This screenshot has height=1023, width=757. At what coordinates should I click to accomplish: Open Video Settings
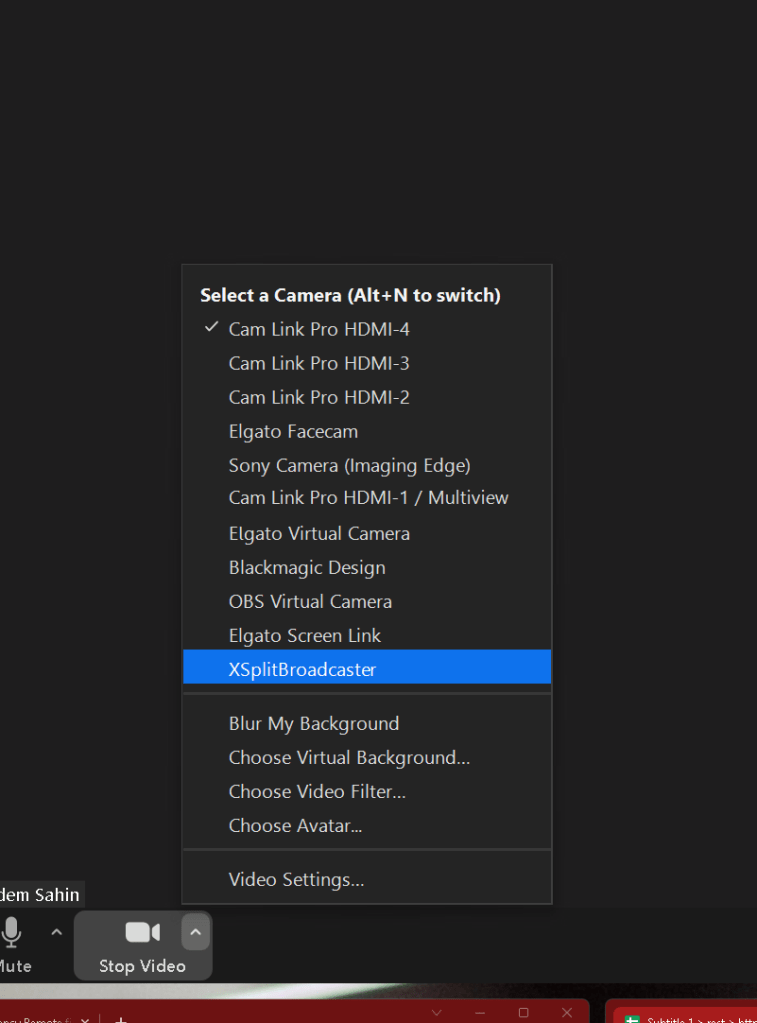(x=367, y=879)
